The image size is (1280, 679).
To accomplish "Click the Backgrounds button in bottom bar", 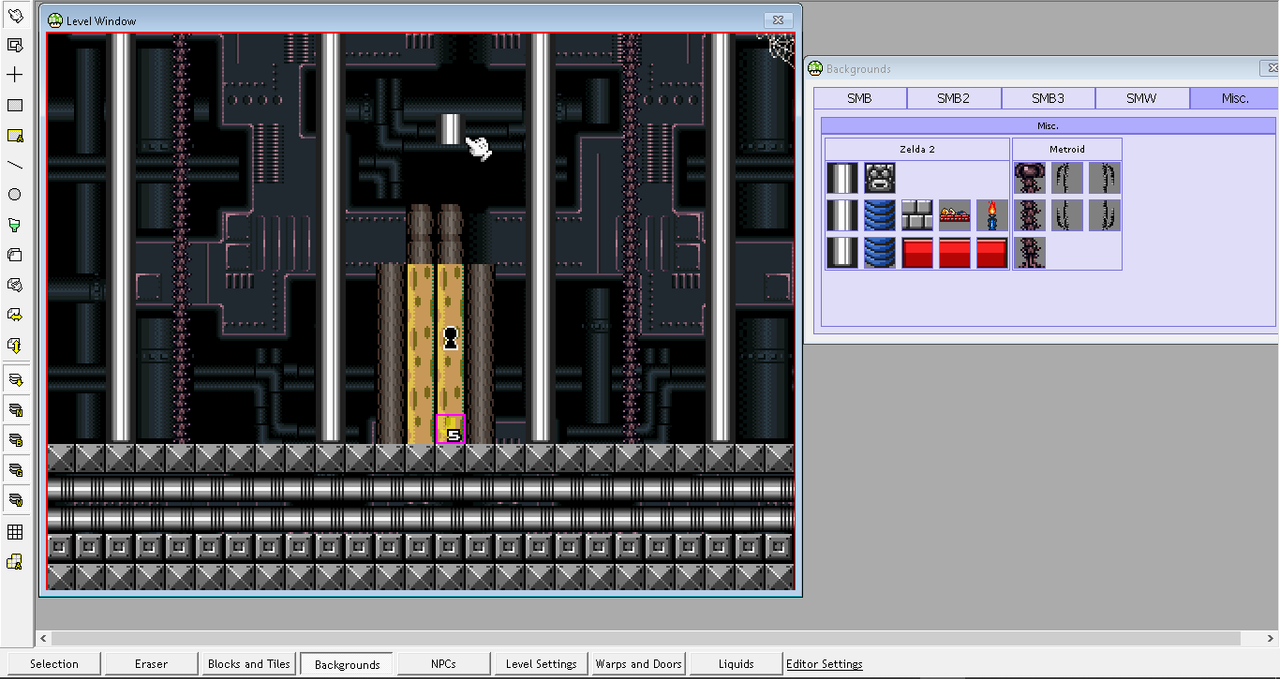I will point(347,664).
